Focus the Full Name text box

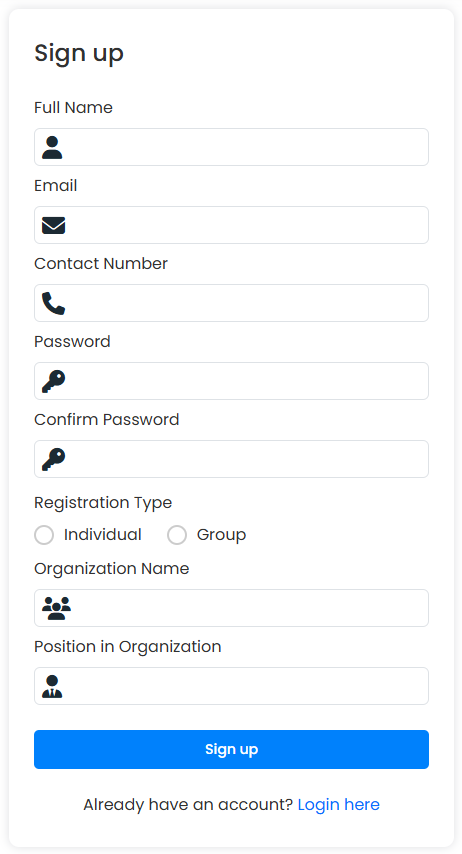tap(232, 147)
